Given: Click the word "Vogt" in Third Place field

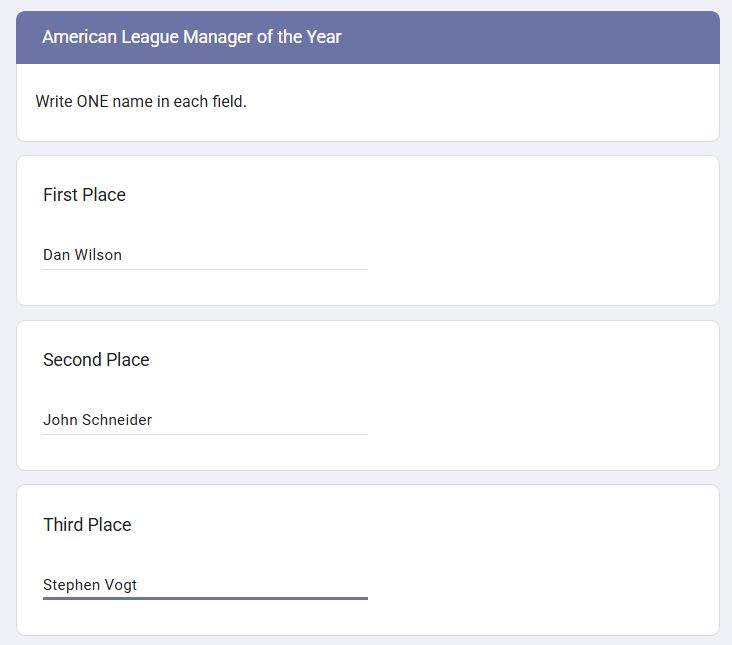Looking at the screenshot, I should pyautogui.click(x=120, y=585).
